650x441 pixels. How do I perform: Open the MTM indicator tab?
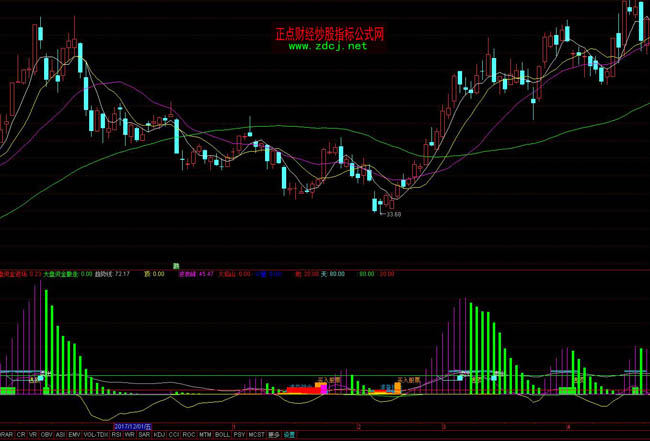pyautogui.click(x=205, y=435)
